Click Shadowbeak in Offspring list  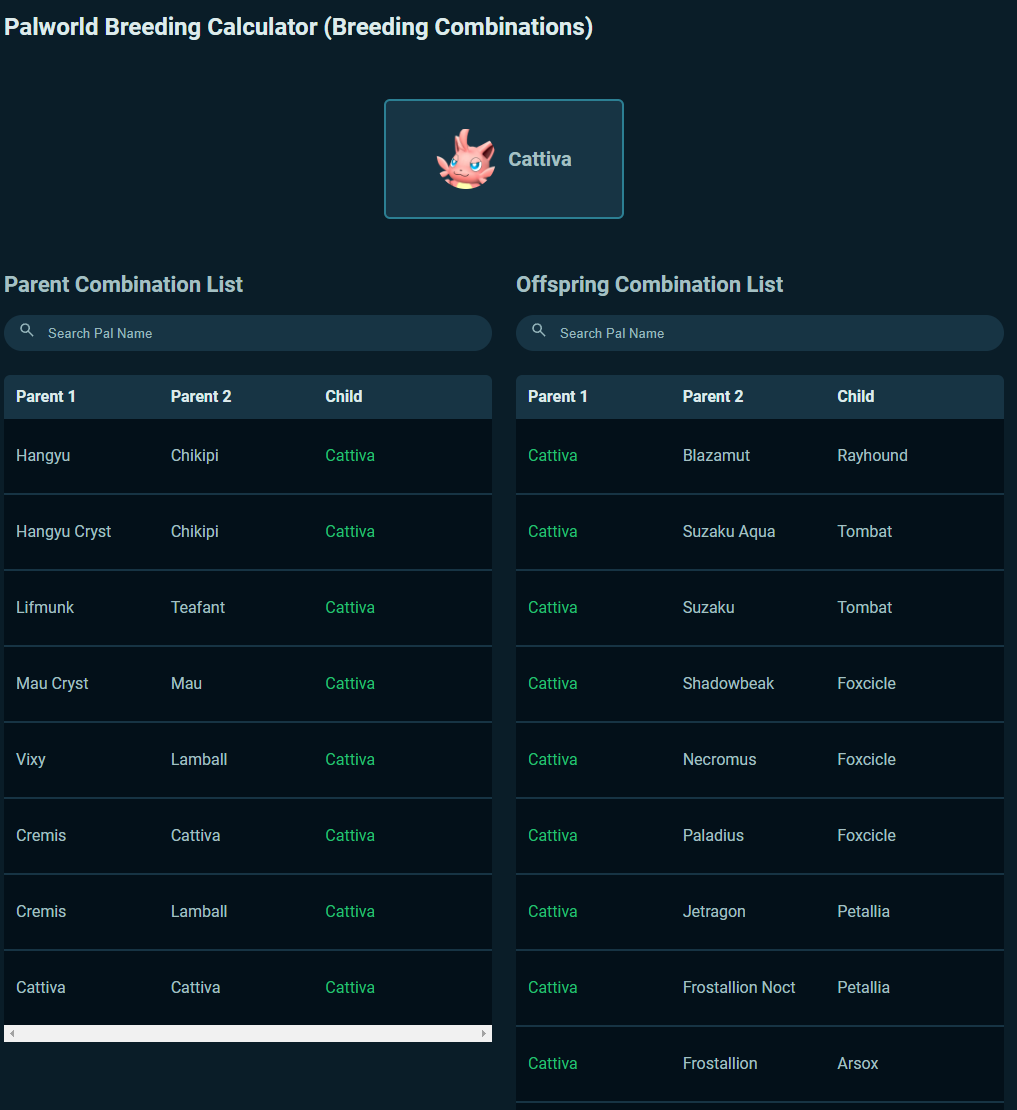pyautogui.click(x=728, y=683)
